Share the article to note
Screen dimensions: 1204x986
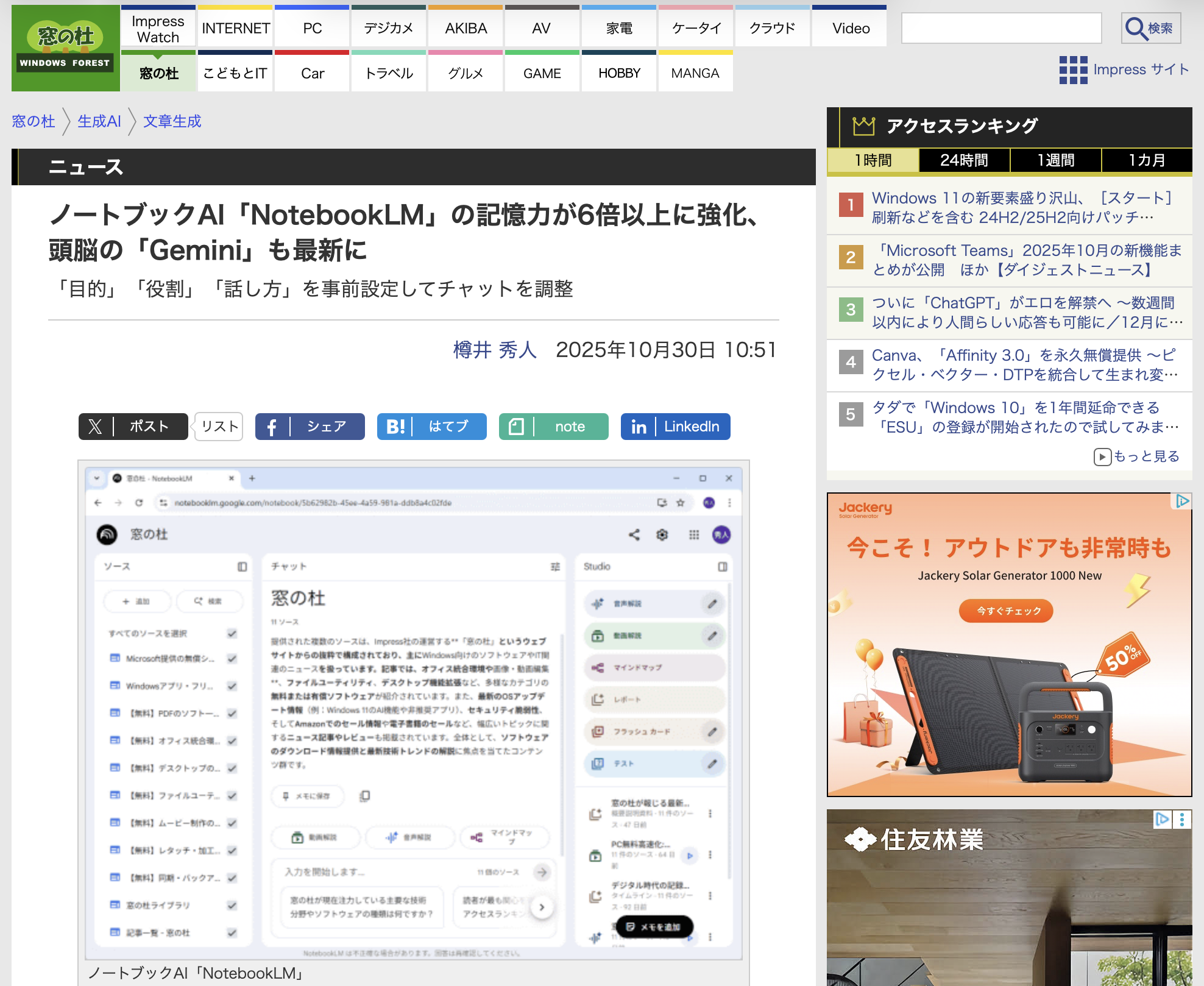[x=553, y=427]
